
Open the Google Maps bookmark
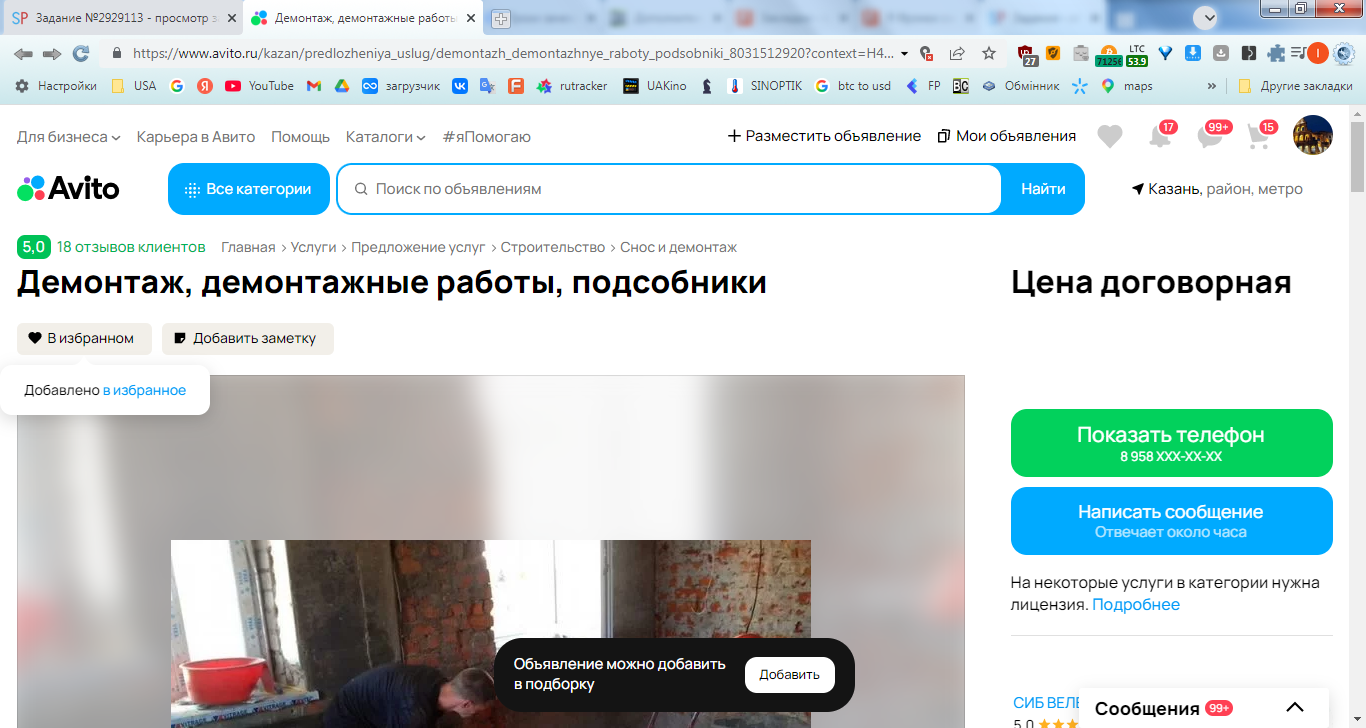1127,86
